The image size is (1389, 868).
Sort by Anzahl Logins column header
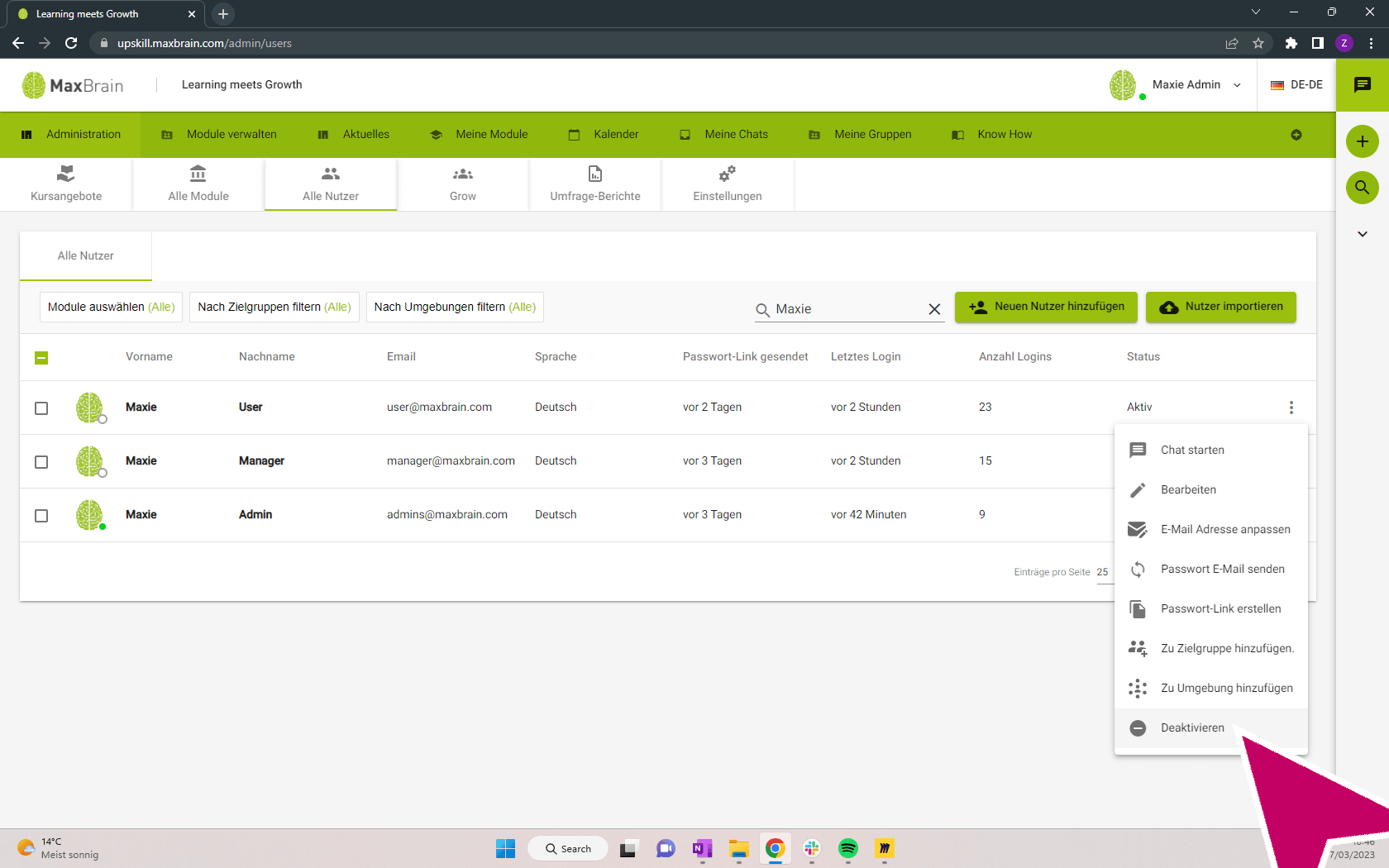1015,357
